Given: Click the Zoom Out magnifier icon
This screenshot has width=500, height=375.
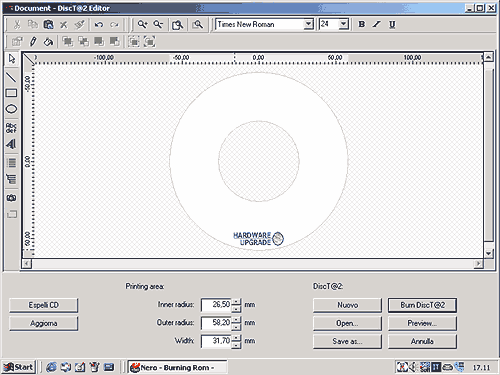Looking at the screenshot, I should tap(158, 25).
